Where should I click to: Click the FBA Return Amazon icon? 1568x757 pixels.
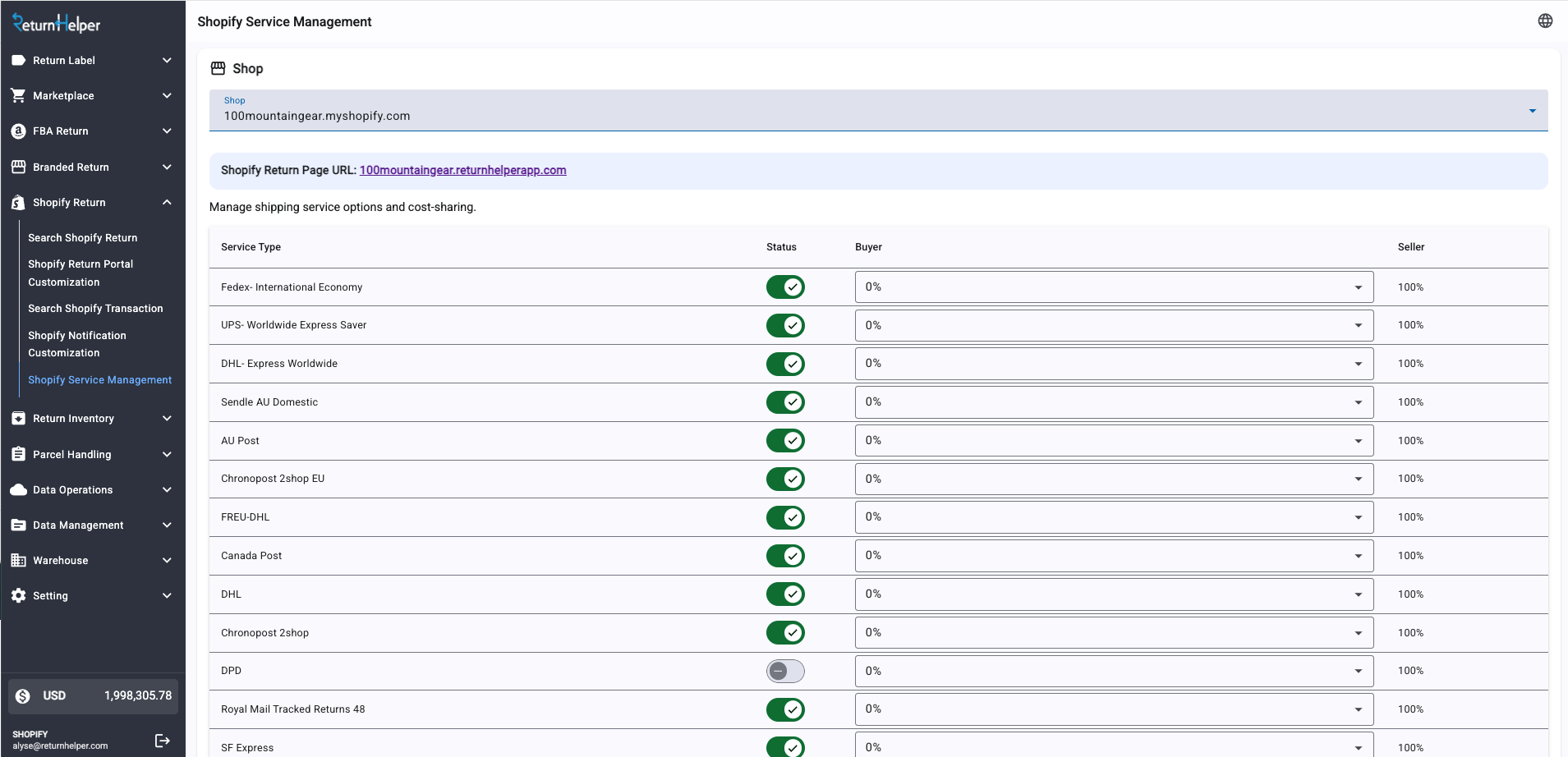18,131
